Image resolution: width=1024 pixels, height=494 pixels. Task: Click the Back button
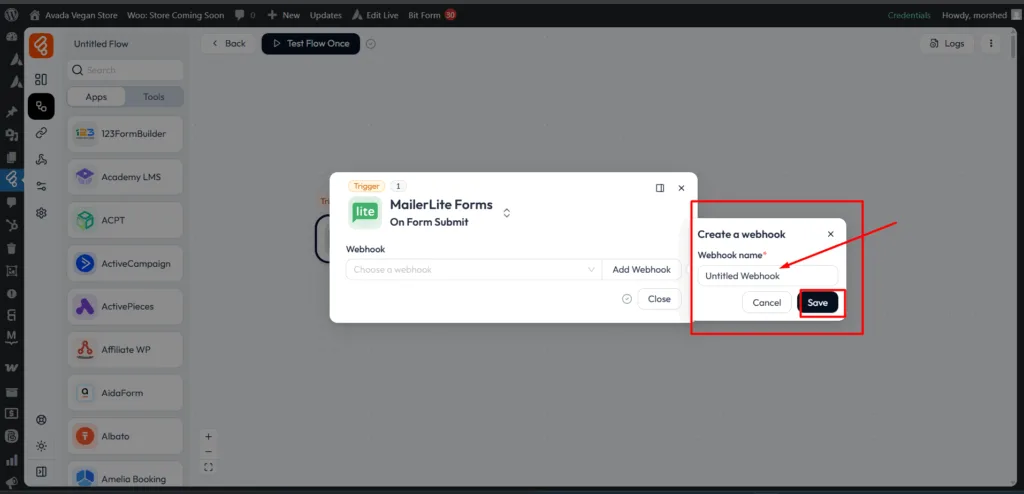pos(229,44)
